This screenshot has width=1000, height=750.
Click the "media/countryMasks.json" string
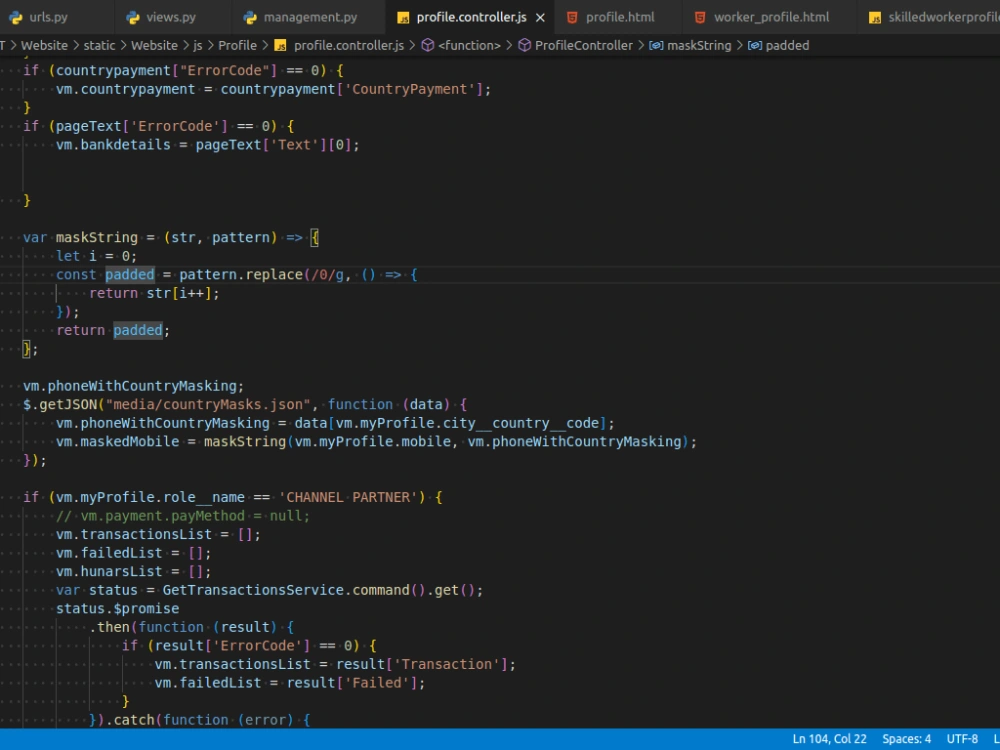click(208, 405)
